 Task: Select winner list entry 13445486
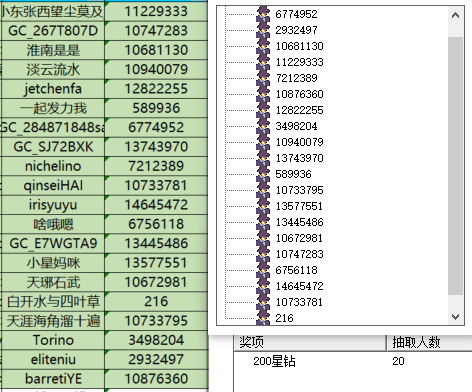[x=299, y=222]
